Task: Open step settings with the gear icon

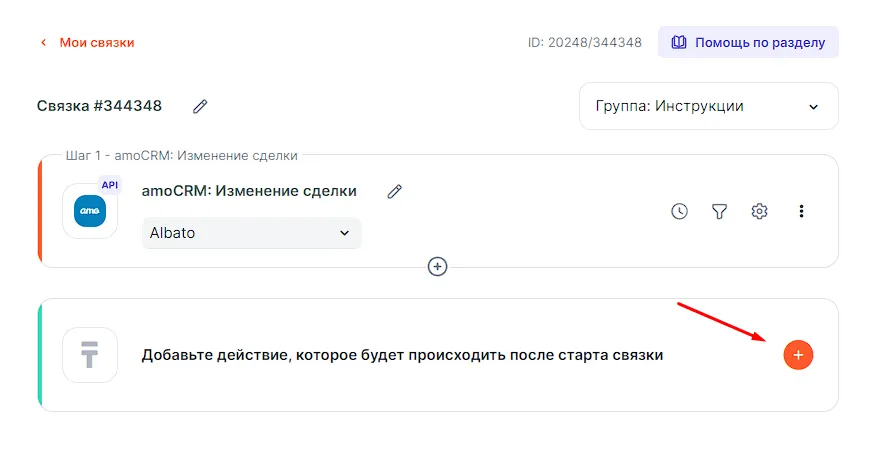Action: pyautogui.click(x=759, y=211)
